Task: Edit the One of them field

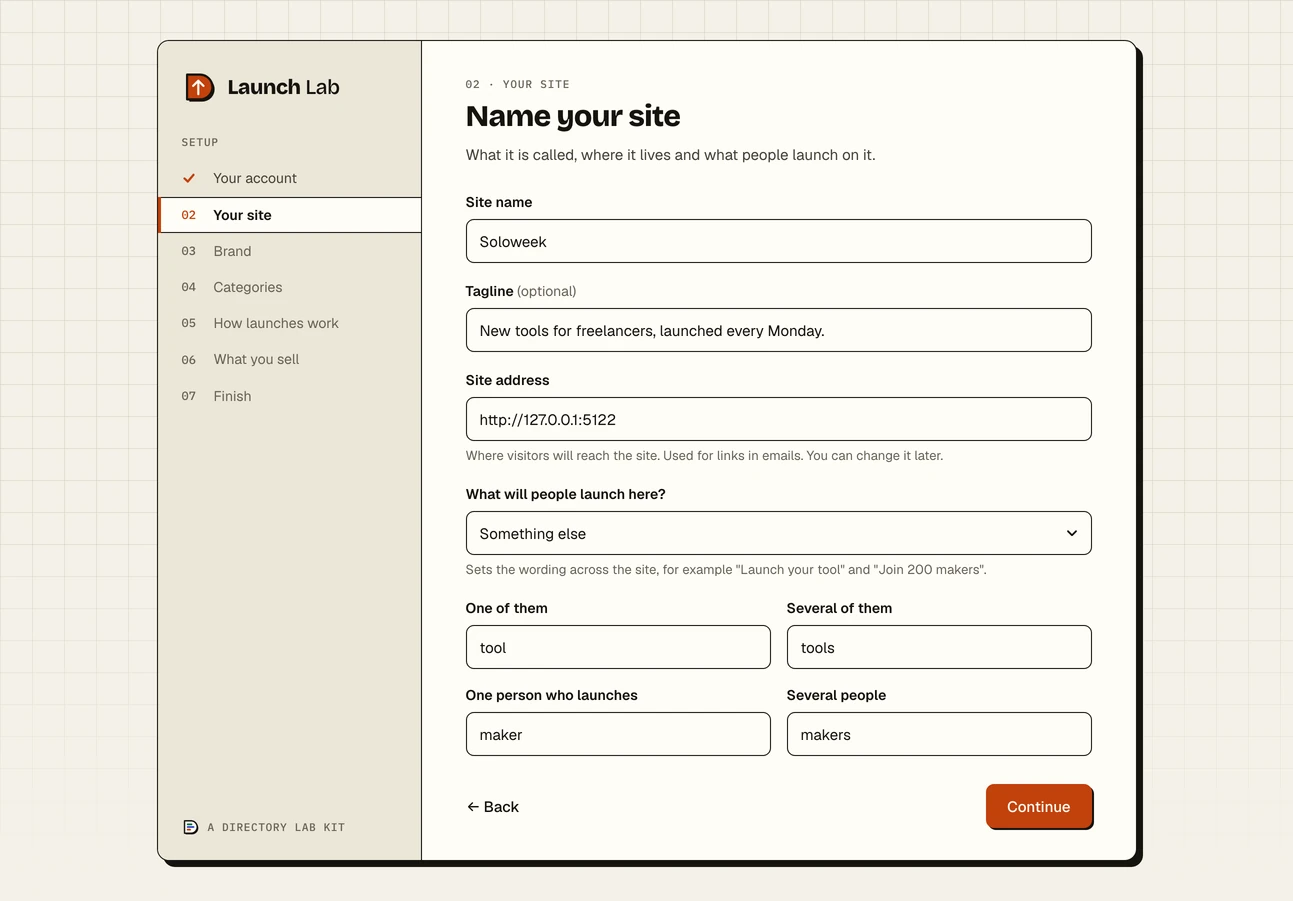Action: pyautogui.click(x=618, y=647)
